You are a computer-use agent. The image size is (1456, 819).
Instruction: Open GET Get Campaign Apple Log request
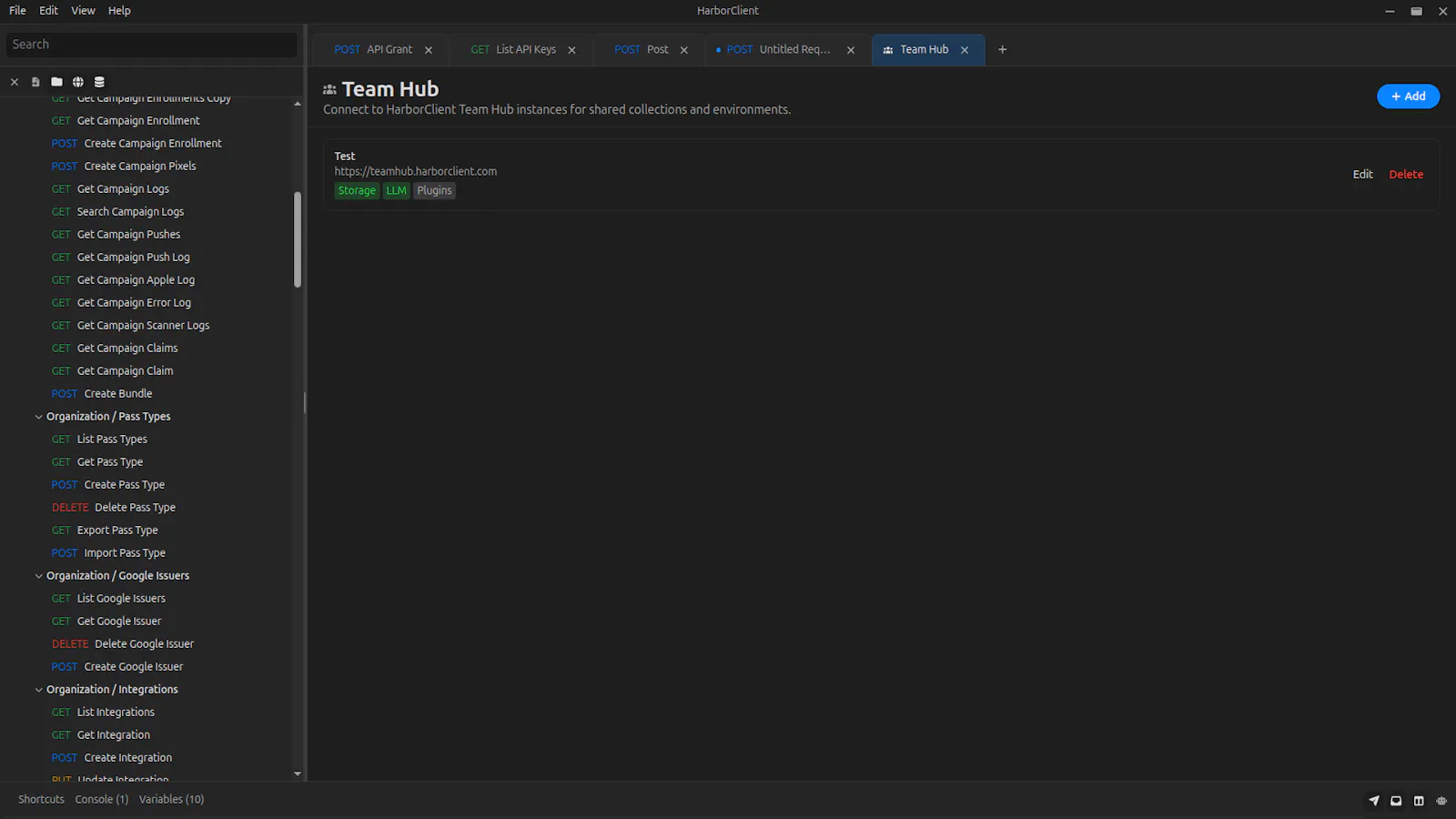pos(123,280)
